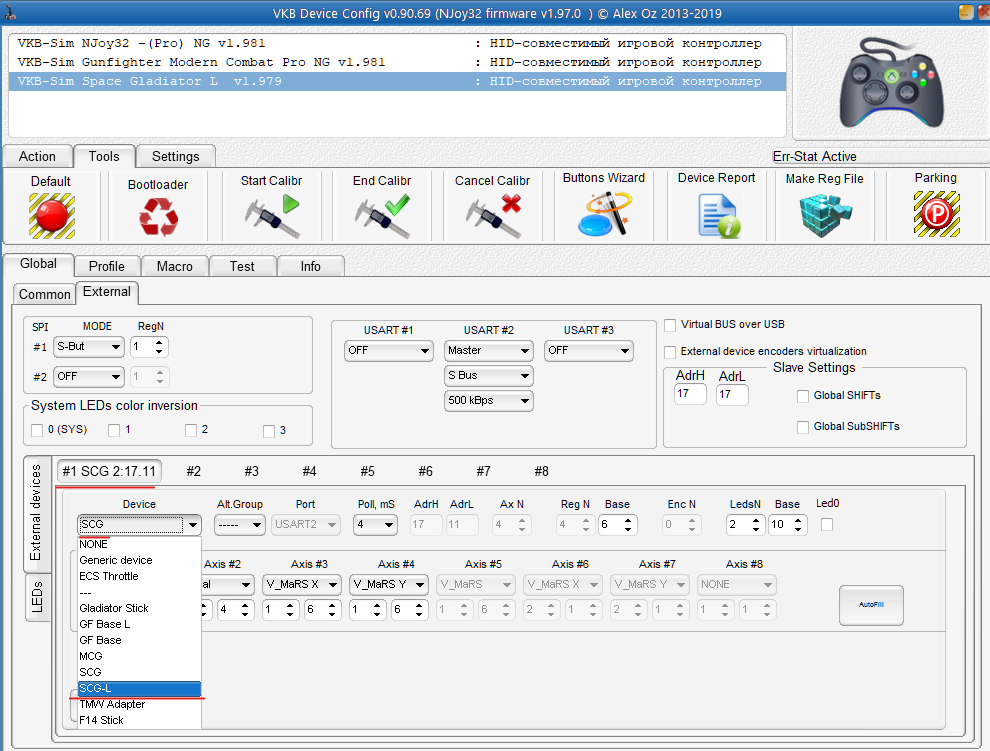990x751 pixels.
Task: Increase the LEDs Base stepper value
Action: click(799, 520)
